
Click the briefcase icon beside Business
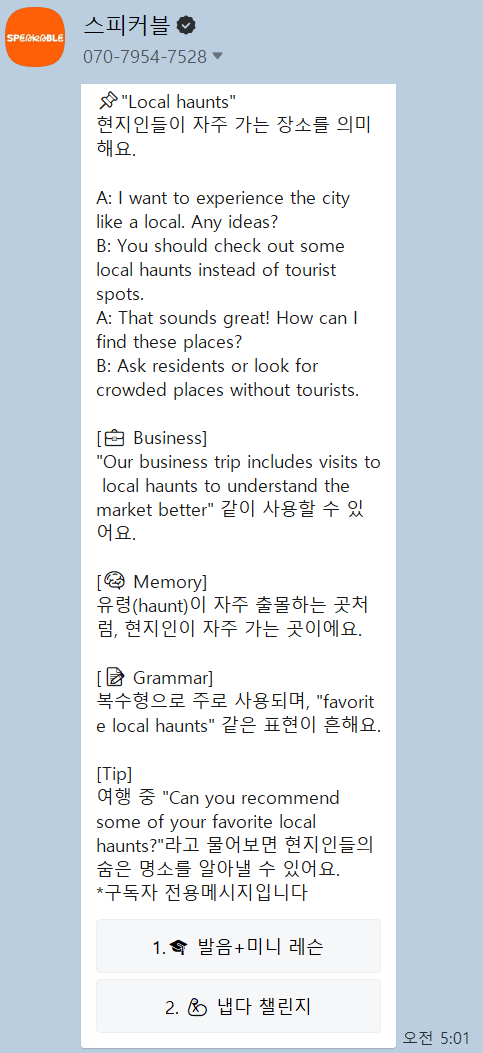114,439
